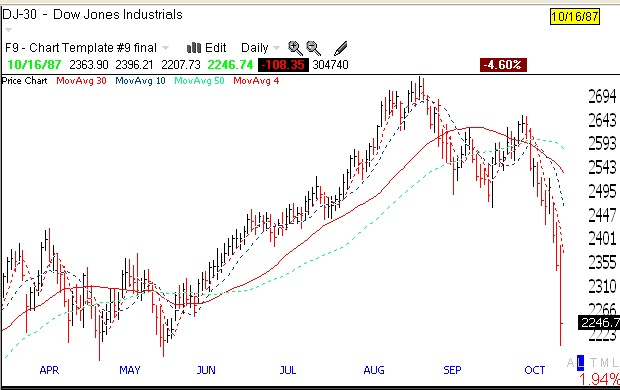Click the JUN month label on time axis

[206, 370]
